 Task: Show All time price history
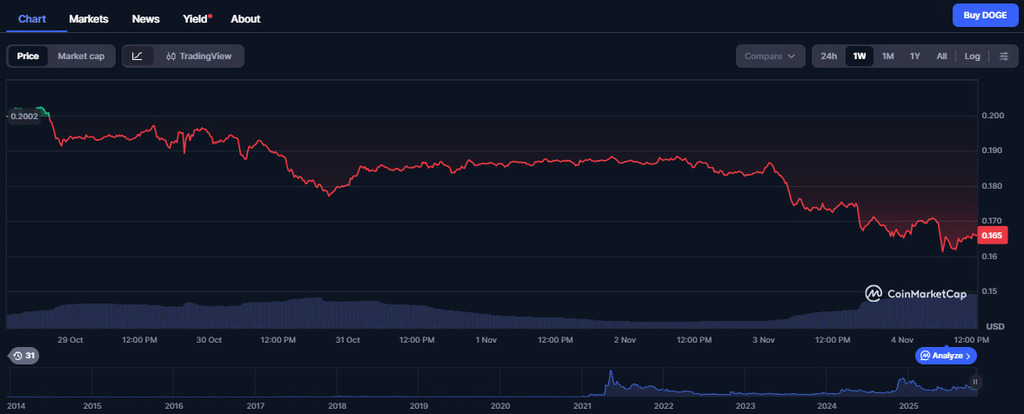click(941, 56)
